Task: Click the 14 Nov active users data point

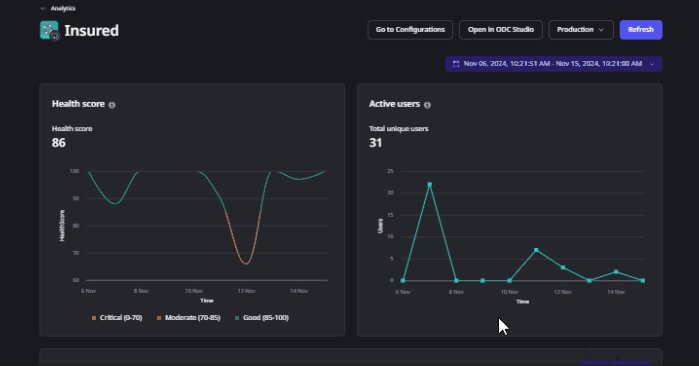Action: (x=616, y=271)
